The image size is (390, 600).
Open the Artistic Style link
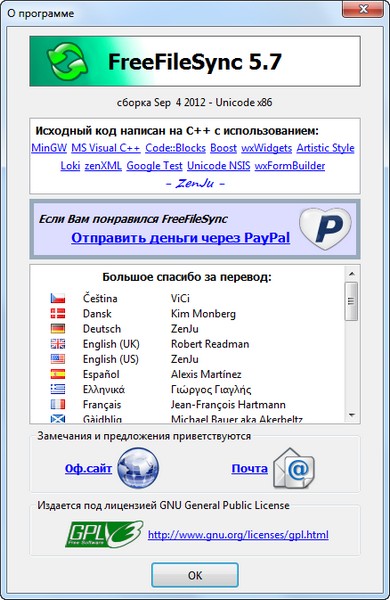tap(326, 148)
